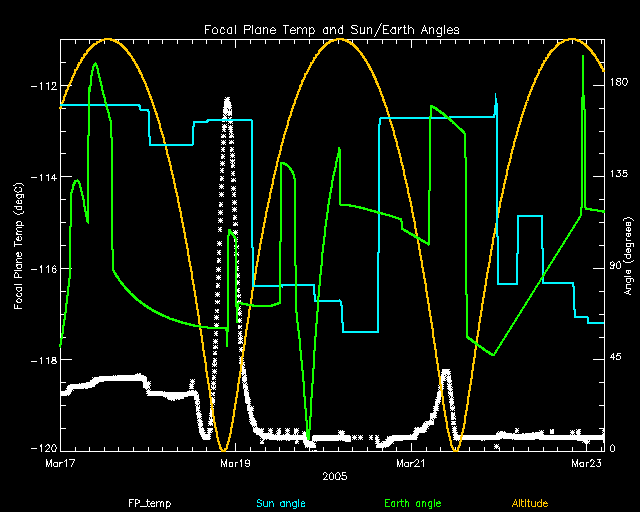640x512 pixels.
Task: Click the -114 temperature tick label
Action: [44, 178]
